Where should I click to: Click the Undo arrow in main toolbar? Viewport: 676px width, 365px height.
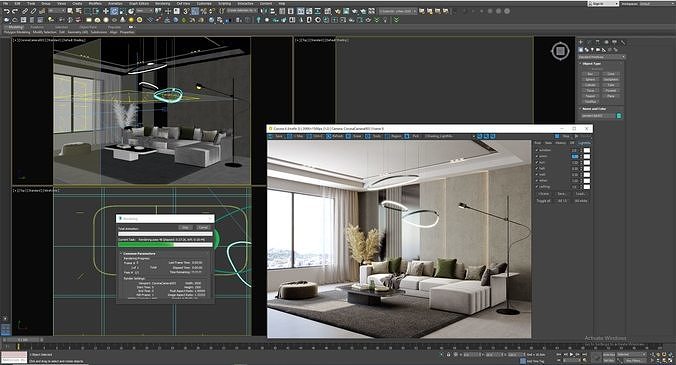[x=6, y=11]
